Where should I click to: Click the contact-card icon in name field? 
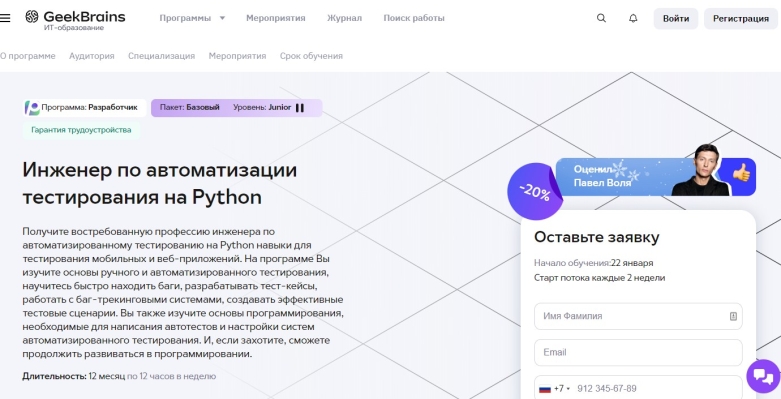(733, 316)
